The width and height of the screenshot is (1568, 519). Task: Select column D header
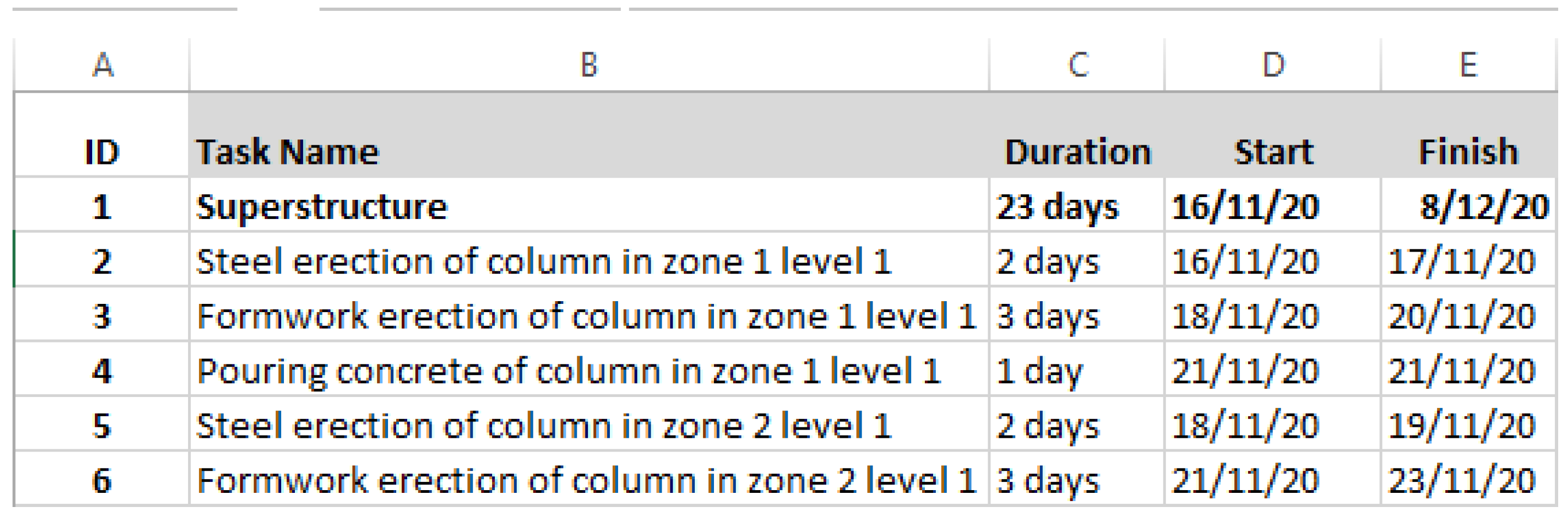point(1273,64)
